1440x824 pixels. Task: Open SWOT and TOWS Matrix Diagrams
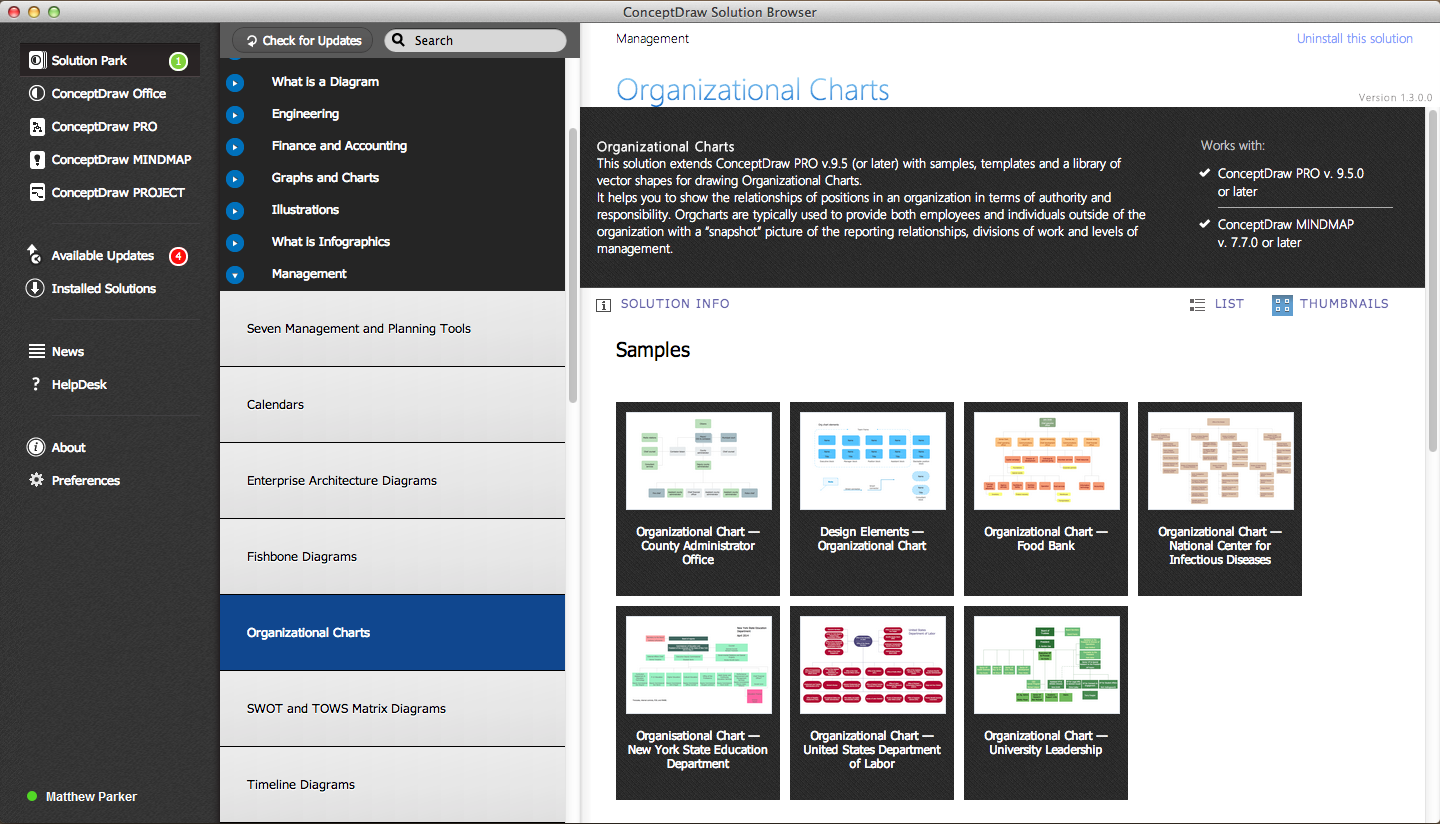click(x=392, y=709)
